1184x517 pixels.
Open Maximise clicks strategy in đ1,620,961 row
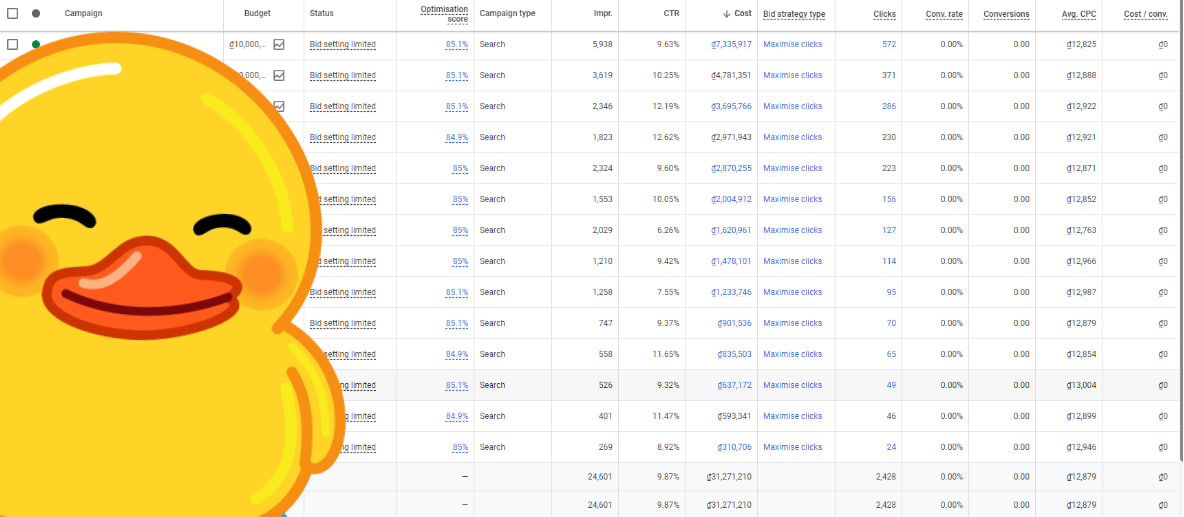[x=792, y=230]
